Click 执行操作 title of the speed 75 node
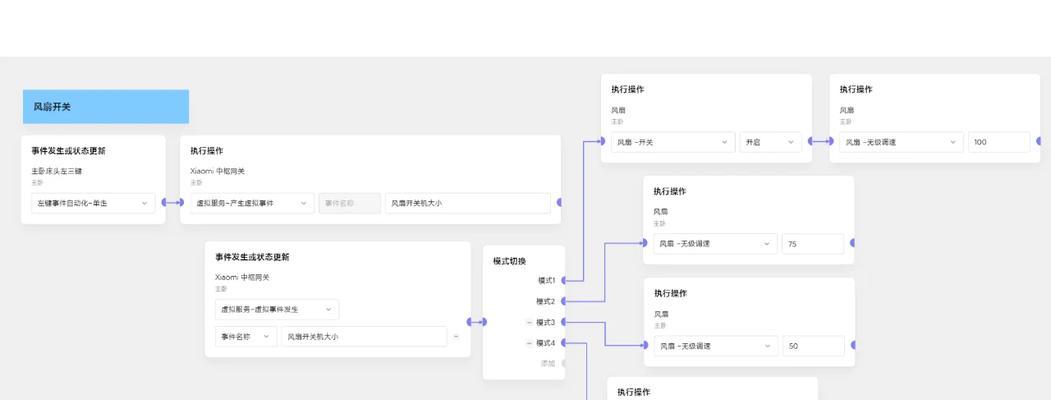 click(x=670, y=191)
